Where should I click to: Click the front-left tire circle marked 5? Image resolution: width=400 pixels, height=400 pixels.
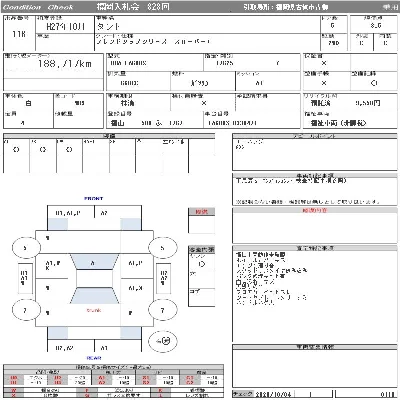26,248
